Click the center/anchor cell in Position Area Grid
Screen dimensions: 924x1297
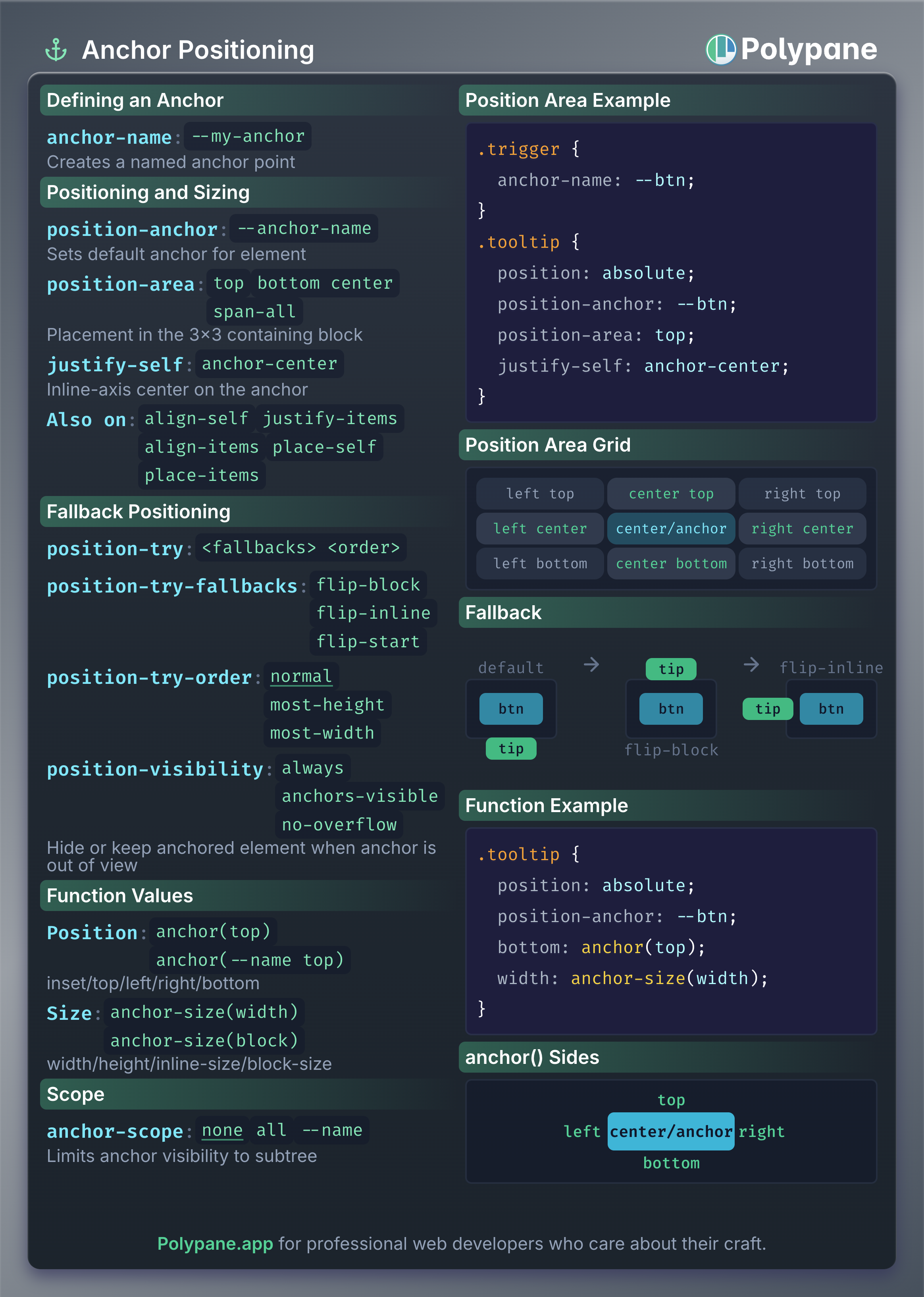tap(671, 529)
